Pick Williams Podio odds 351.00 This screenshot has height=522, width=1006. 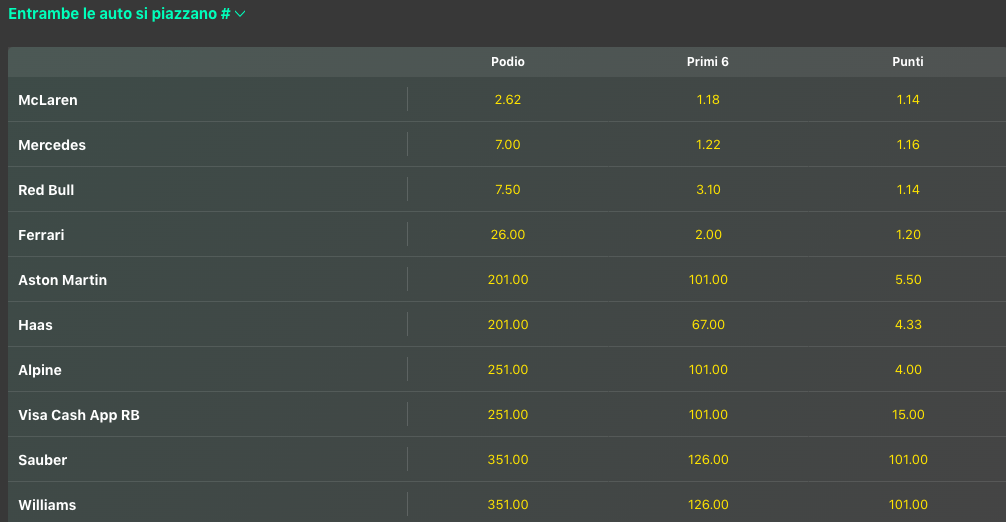[x=508, y=505]
